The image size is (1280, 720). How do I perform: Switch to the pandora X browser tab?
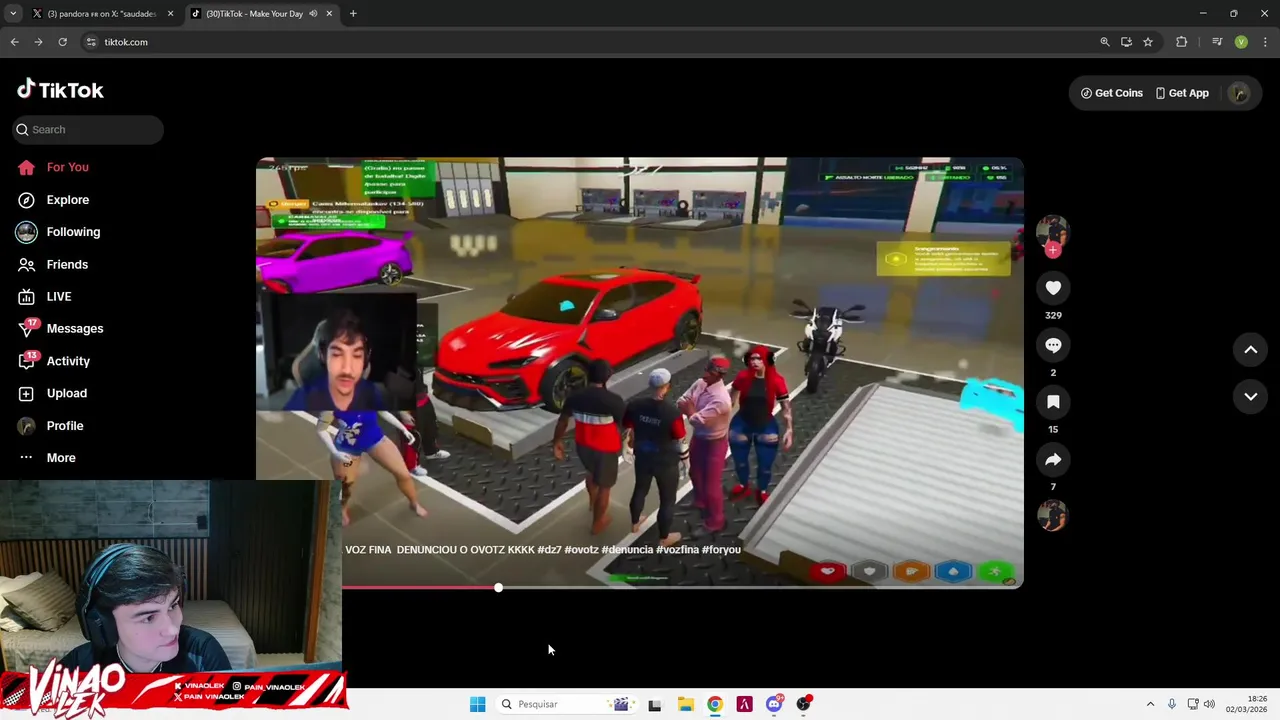pos(100,14)
